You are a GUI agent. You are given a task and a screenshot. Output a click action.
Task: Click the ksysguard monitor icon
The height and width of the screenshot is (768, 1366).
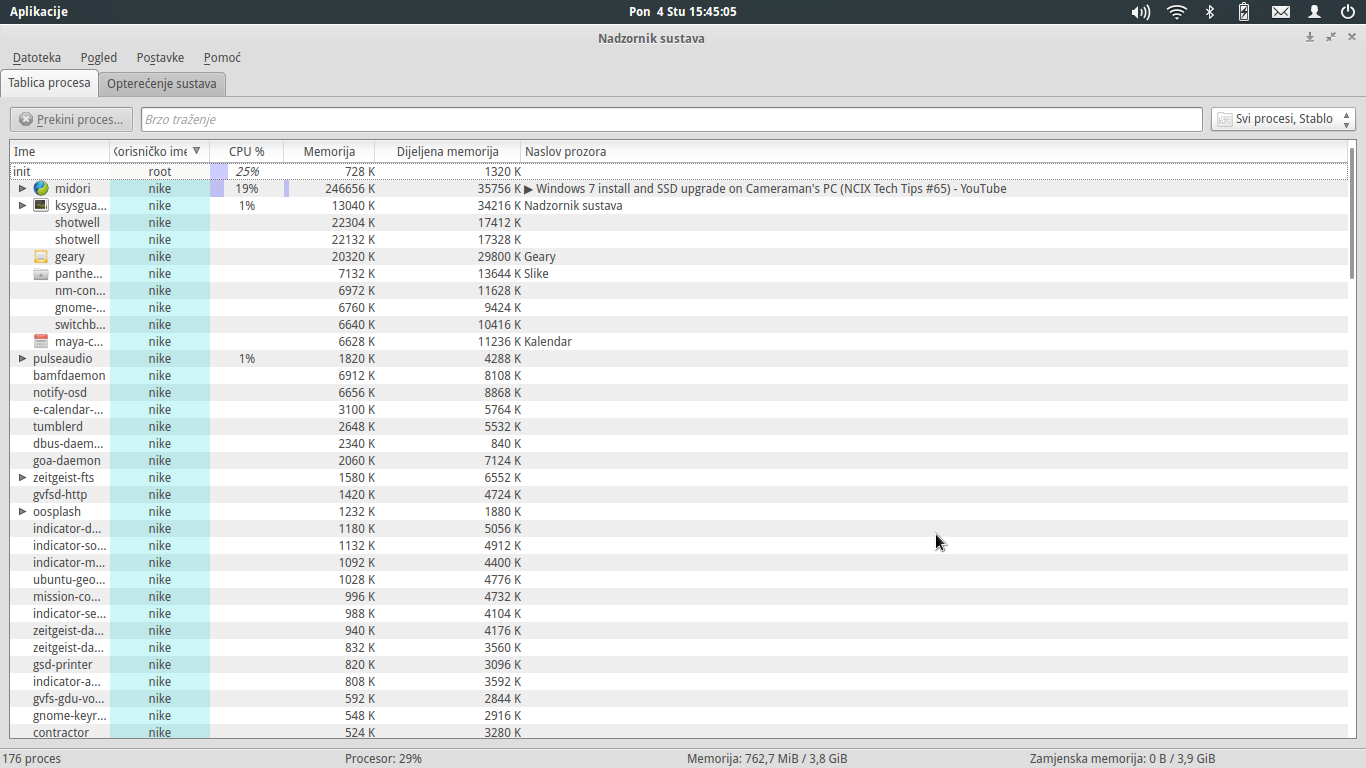click(41, 205)
